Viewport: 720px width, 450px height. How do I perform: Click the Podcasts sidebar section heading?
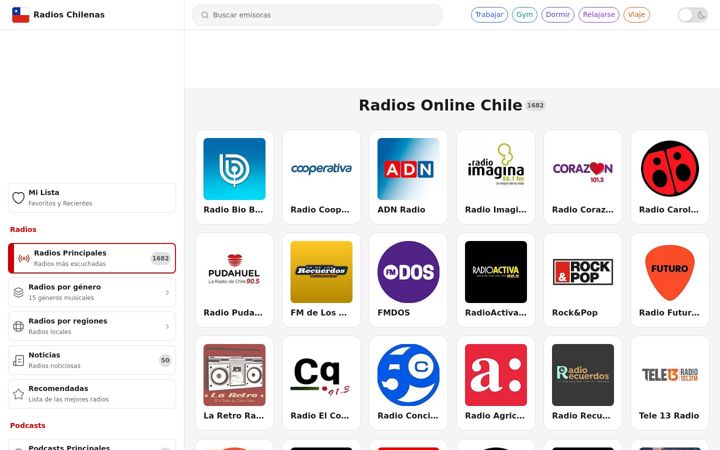tap(28, 425)
